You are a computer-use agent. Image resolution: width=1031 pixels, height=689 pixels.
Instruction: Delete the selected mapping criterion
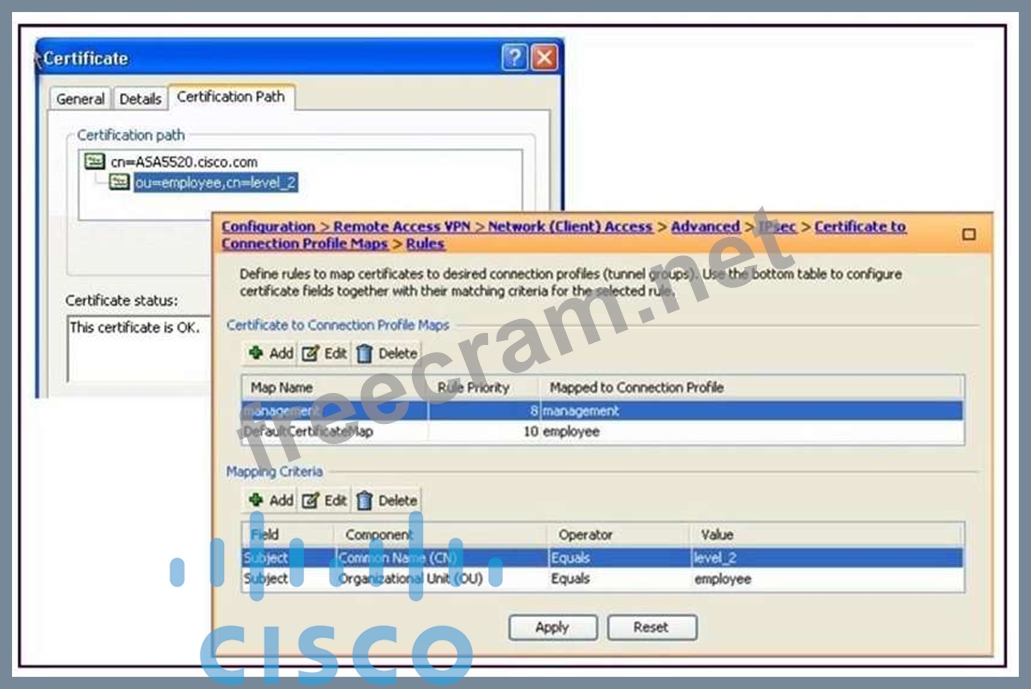point(387,500)
